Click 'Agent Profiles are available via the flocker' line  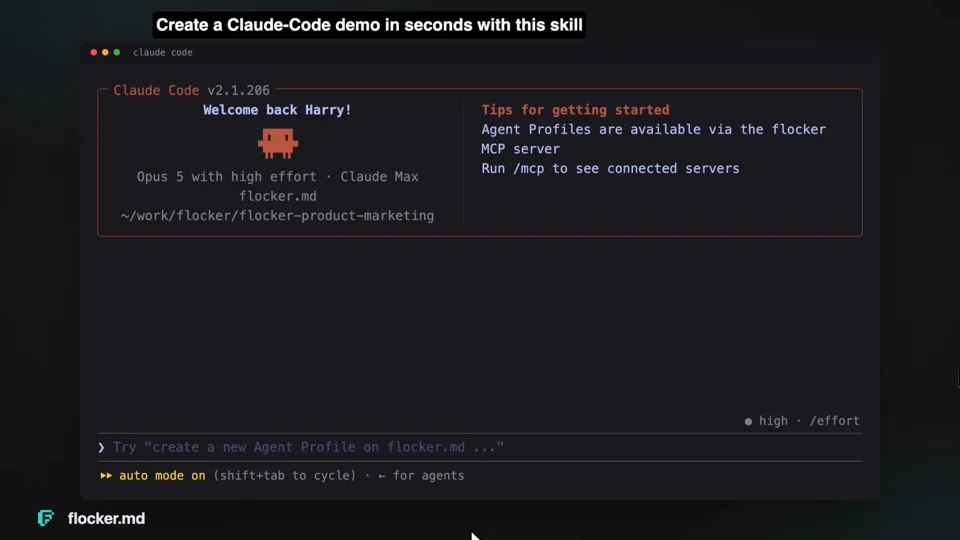653,130
